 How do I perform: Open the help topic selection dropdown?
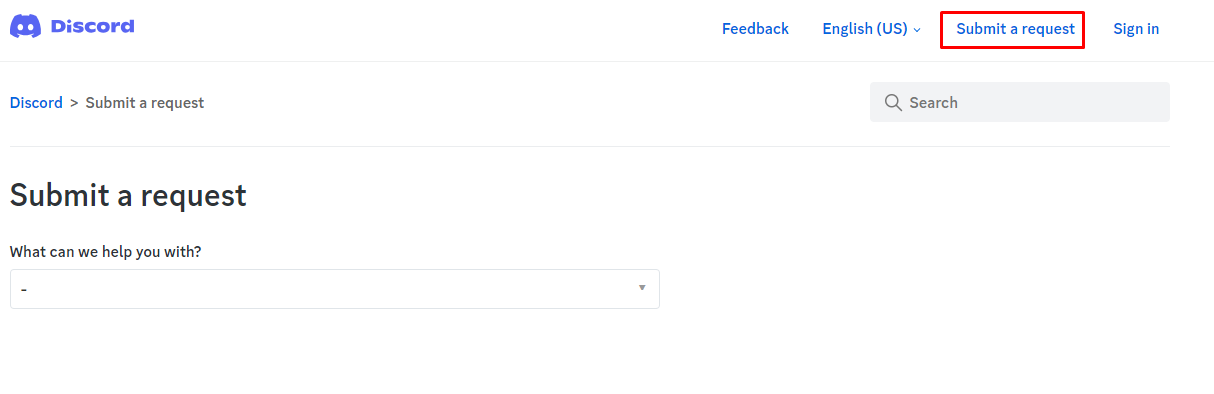(x=335, y=289)
